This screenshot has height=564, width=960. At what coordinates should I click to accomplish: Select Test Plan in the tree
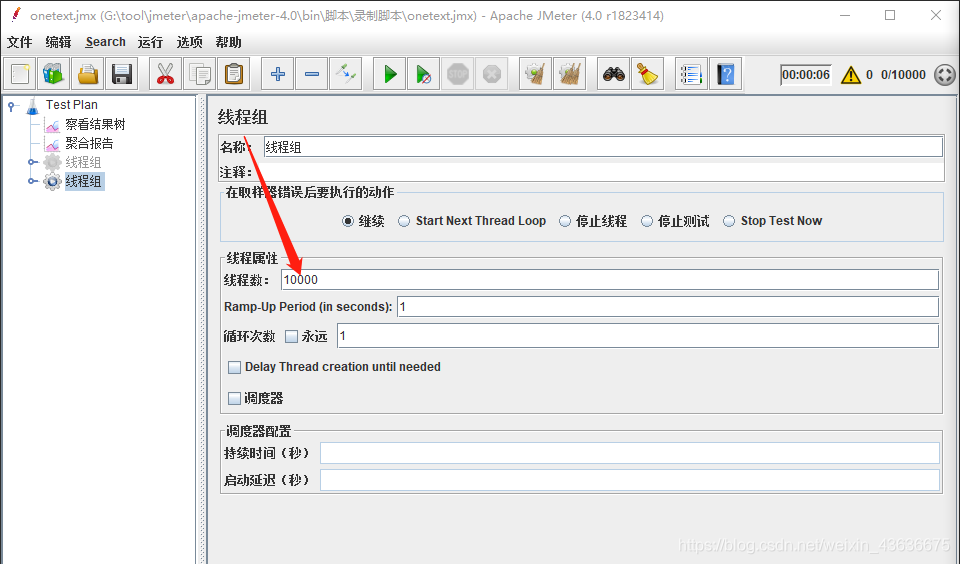coord(72,105)
